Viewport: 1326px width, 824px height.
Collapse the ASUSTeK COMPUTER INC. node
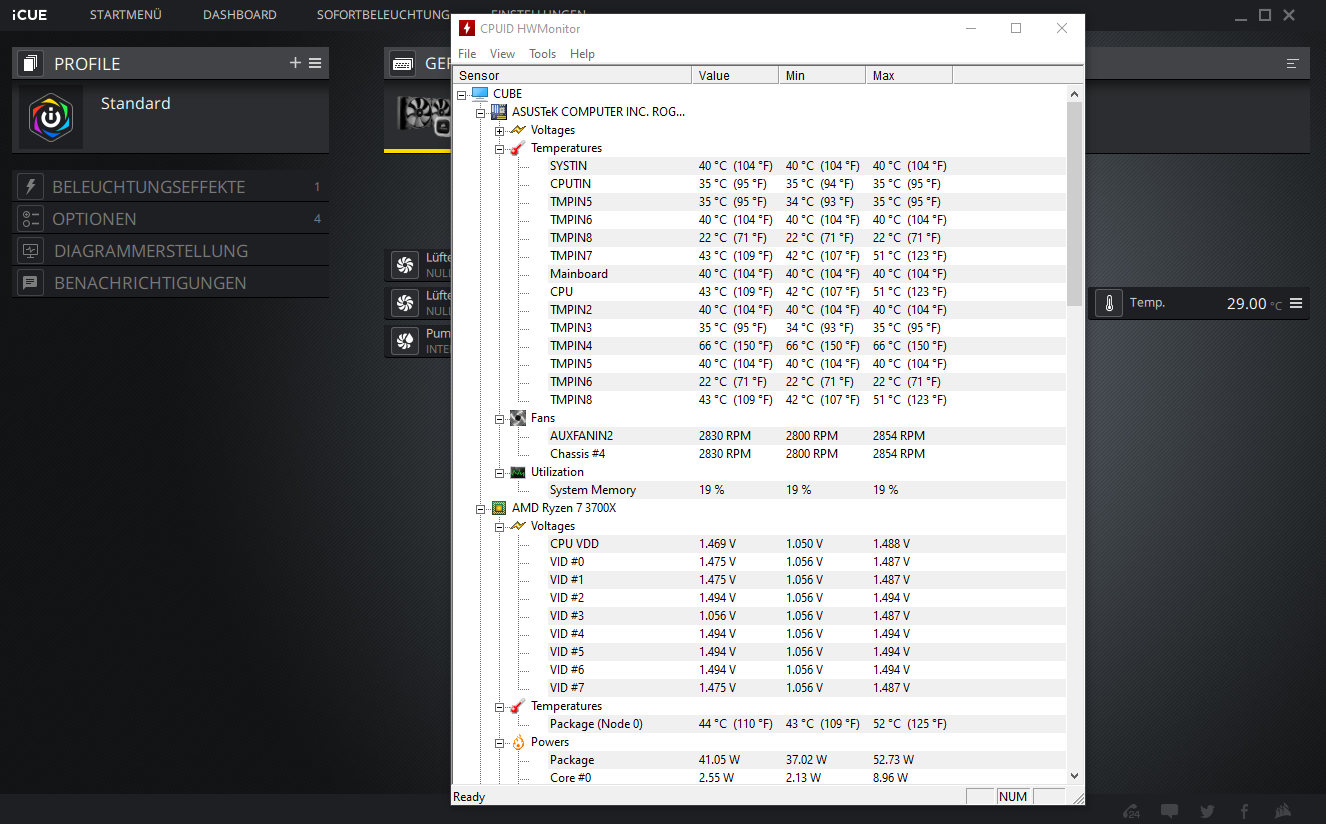point(480,112)
